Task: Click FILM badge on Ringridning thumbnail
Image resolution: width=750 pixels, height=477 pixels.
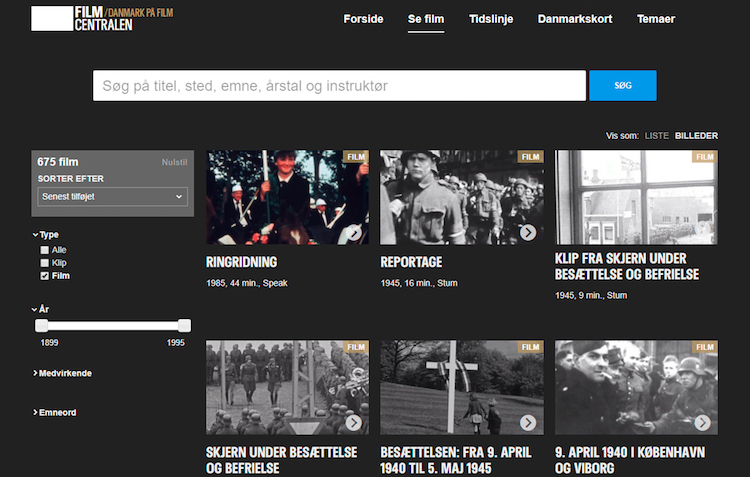Action: 355,157
